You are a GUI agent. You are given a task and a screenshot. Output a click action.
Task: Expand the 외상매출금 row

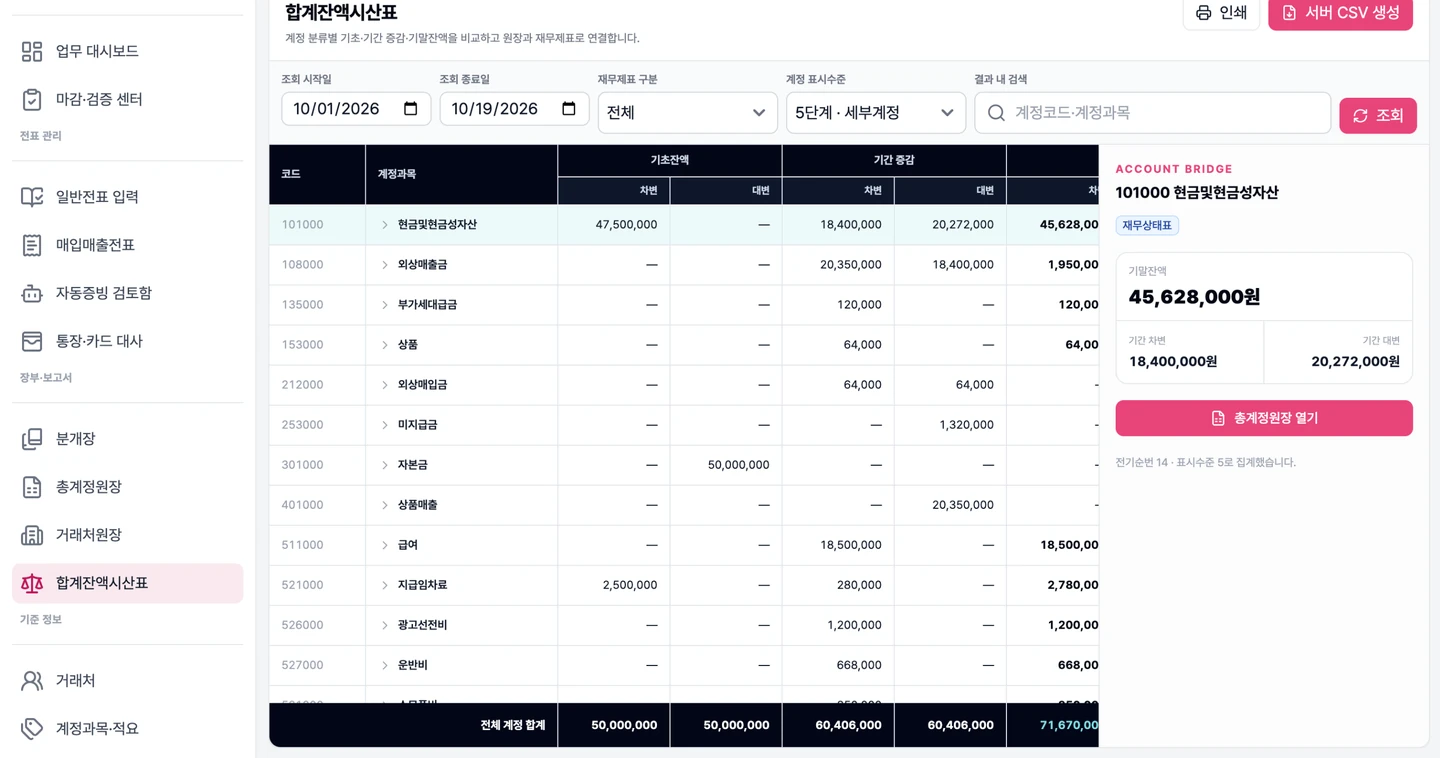pyautogui.click(x=384, y=265)
